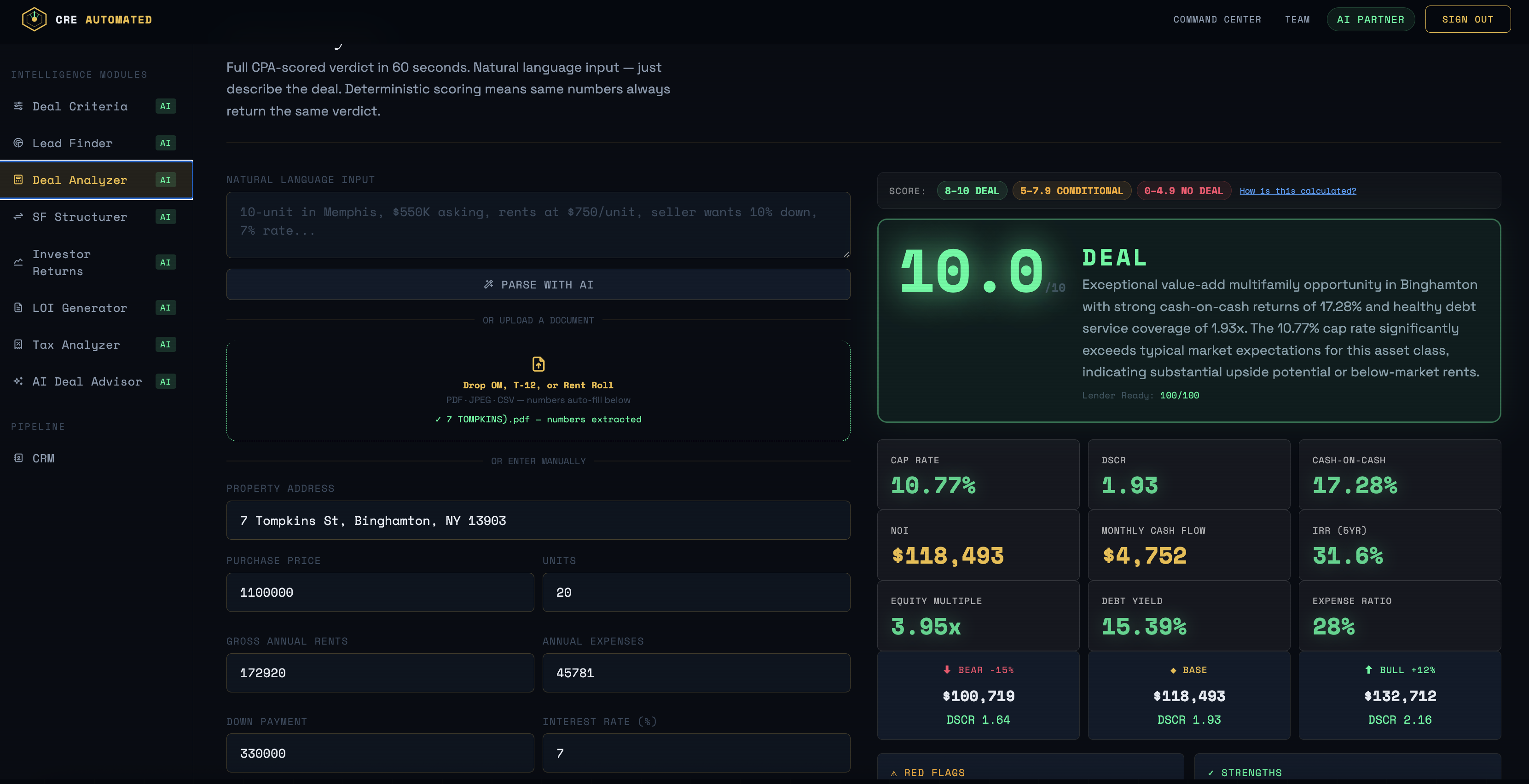Click the SF Structurer swap arrows icon
Screen dimensions: 1529x784
click(x=18, y=217)
